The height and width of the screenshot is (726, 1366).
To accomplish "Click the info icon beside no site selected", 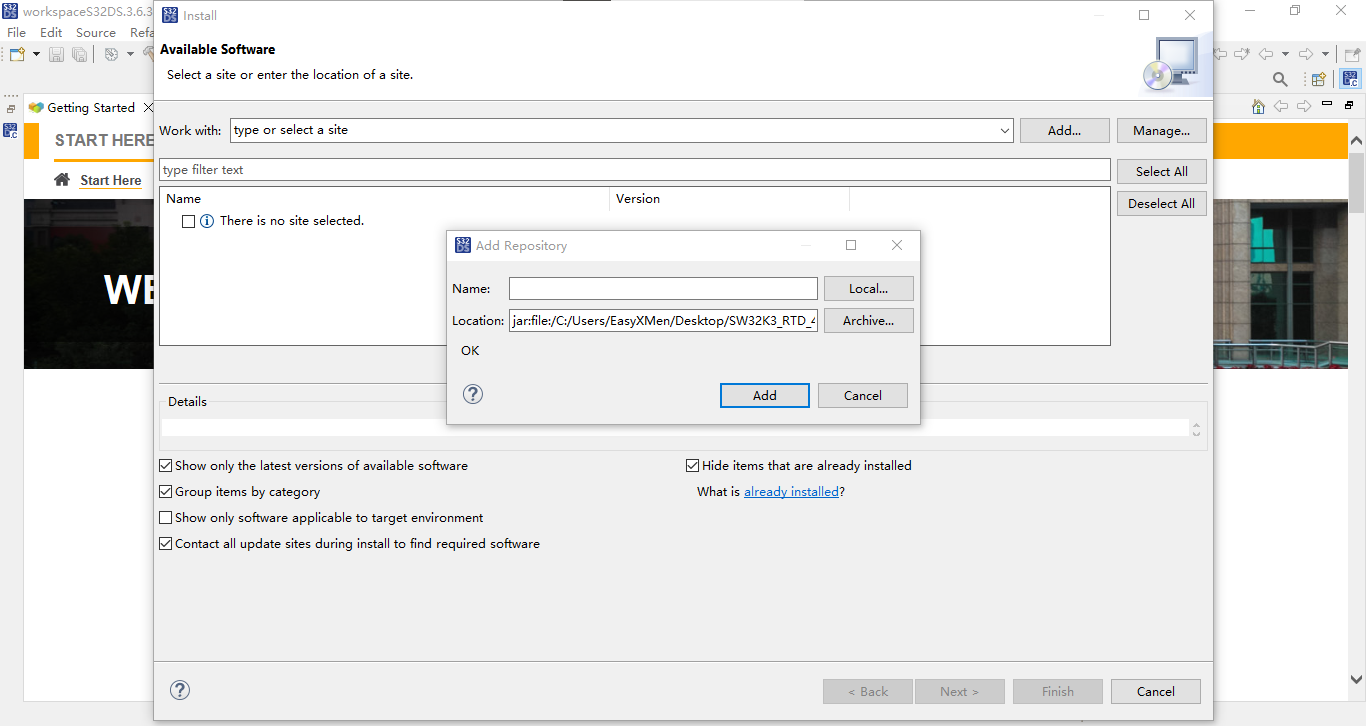I will coord(207,221).
